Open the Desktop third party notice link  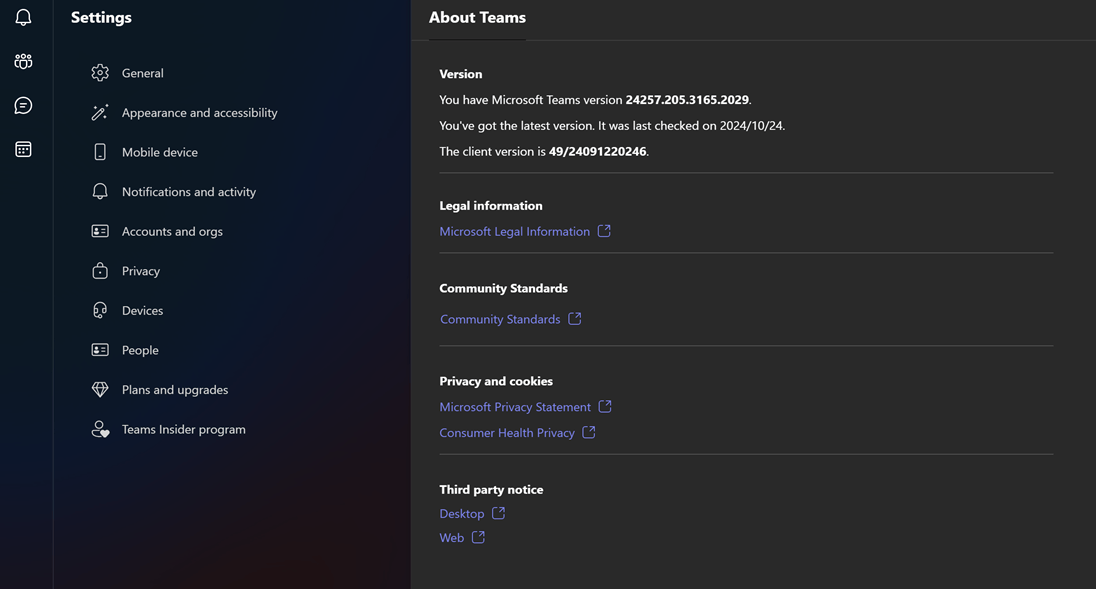click(461, 514)
